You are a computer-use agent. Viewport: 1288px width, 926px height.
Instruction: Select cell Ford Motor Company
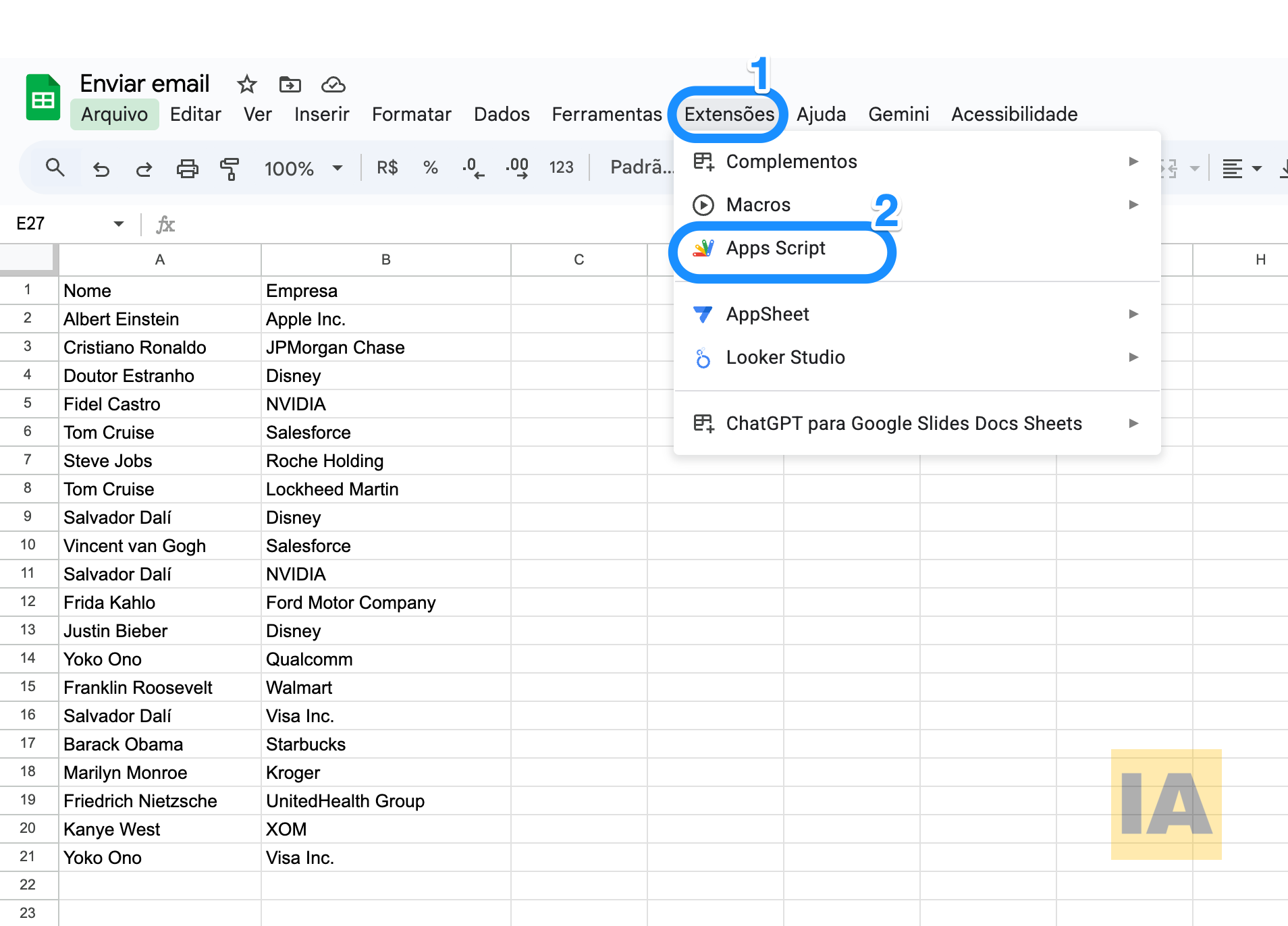pos(385,602)
